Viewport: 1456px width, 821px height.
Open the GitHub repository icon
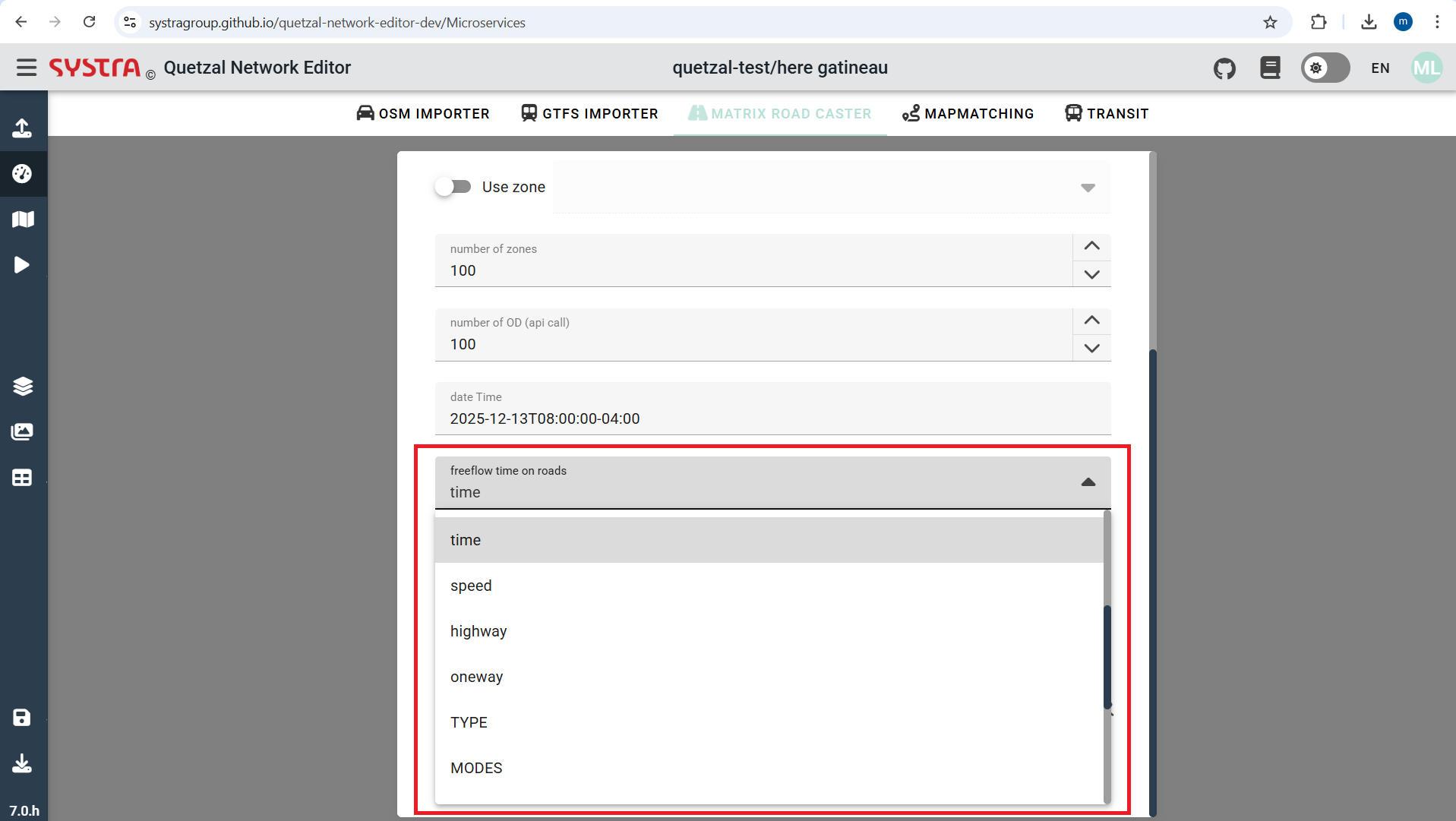pyautogui.click(x=1224, y=68)
